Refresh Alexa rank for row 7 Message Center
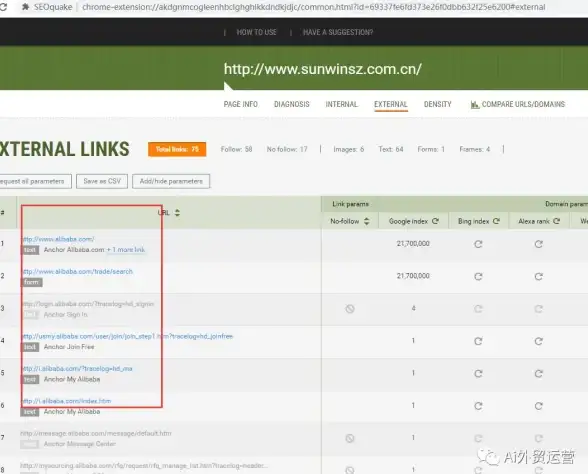Screen dimensions: 588x474 pos(538,438)
